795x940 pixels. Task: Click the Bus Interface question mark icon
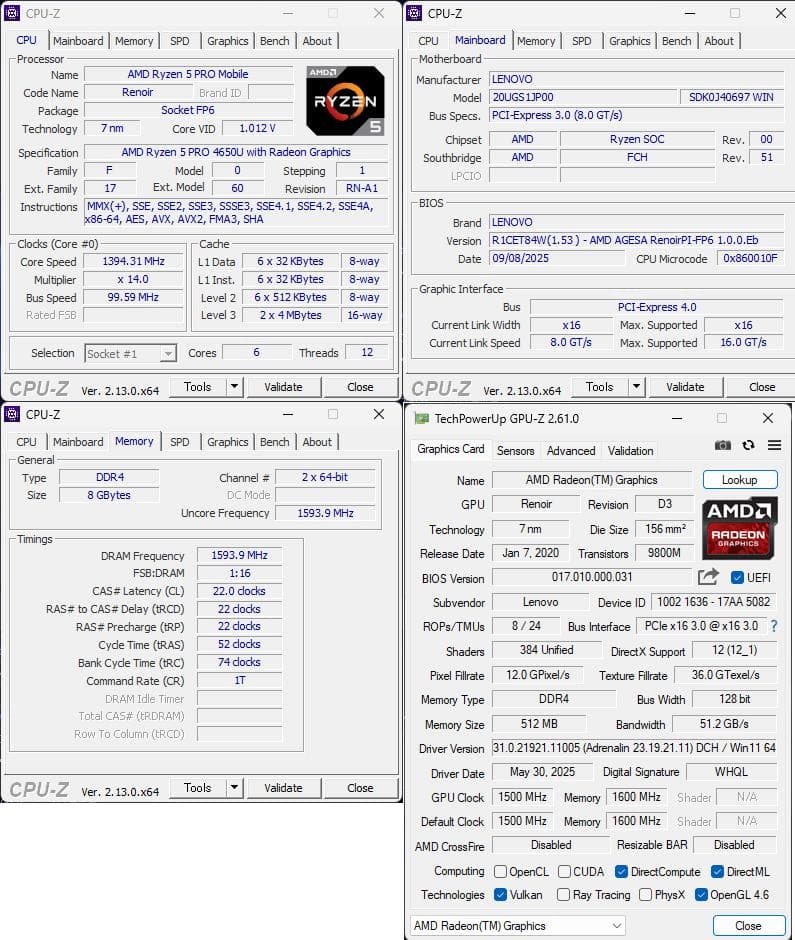[x=773, y=626]
